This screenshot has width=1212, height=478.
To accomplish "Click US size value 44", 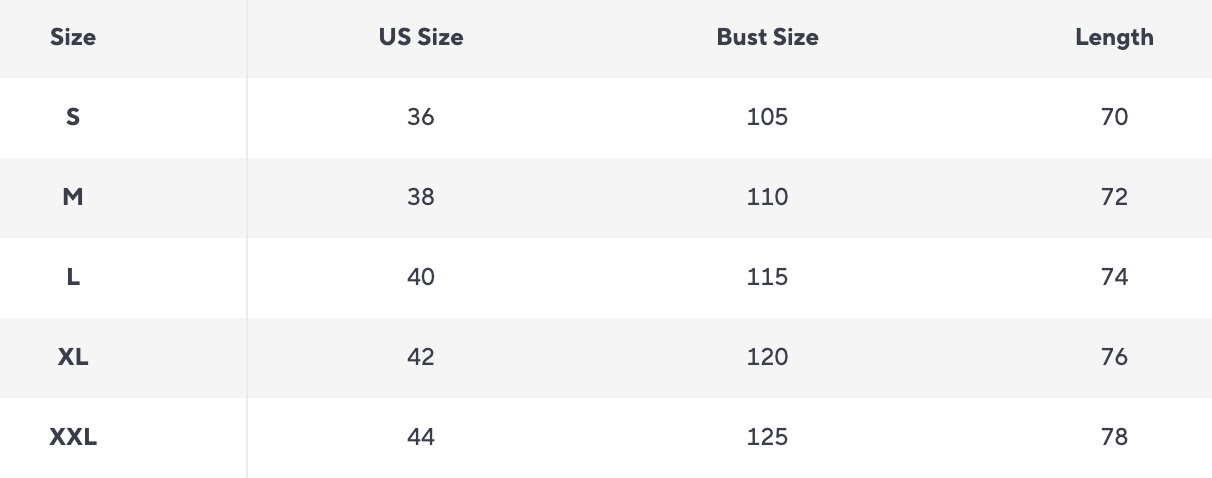I will (x=421, y=437).
